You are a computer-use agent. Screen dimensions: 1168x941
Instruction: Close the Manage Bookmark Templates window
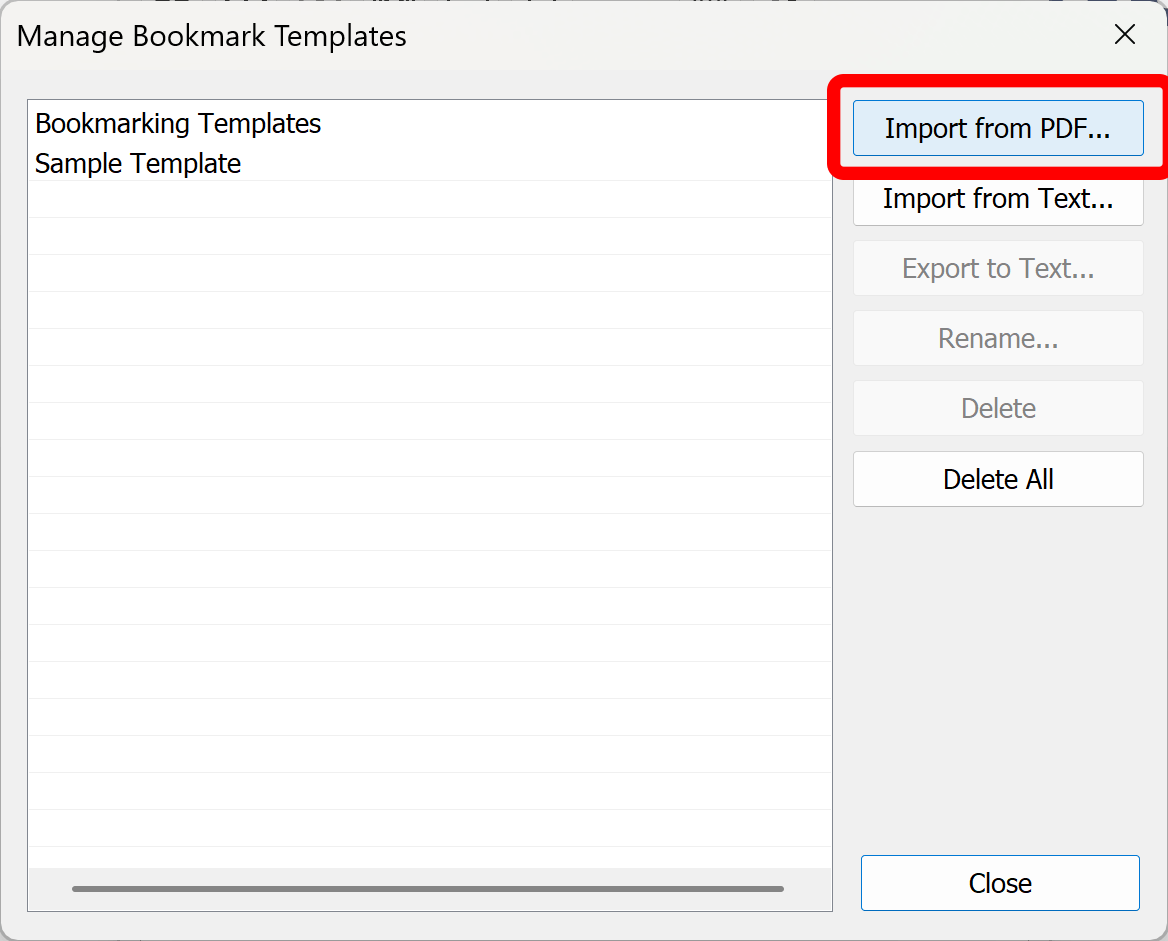tap(1000, 883)
